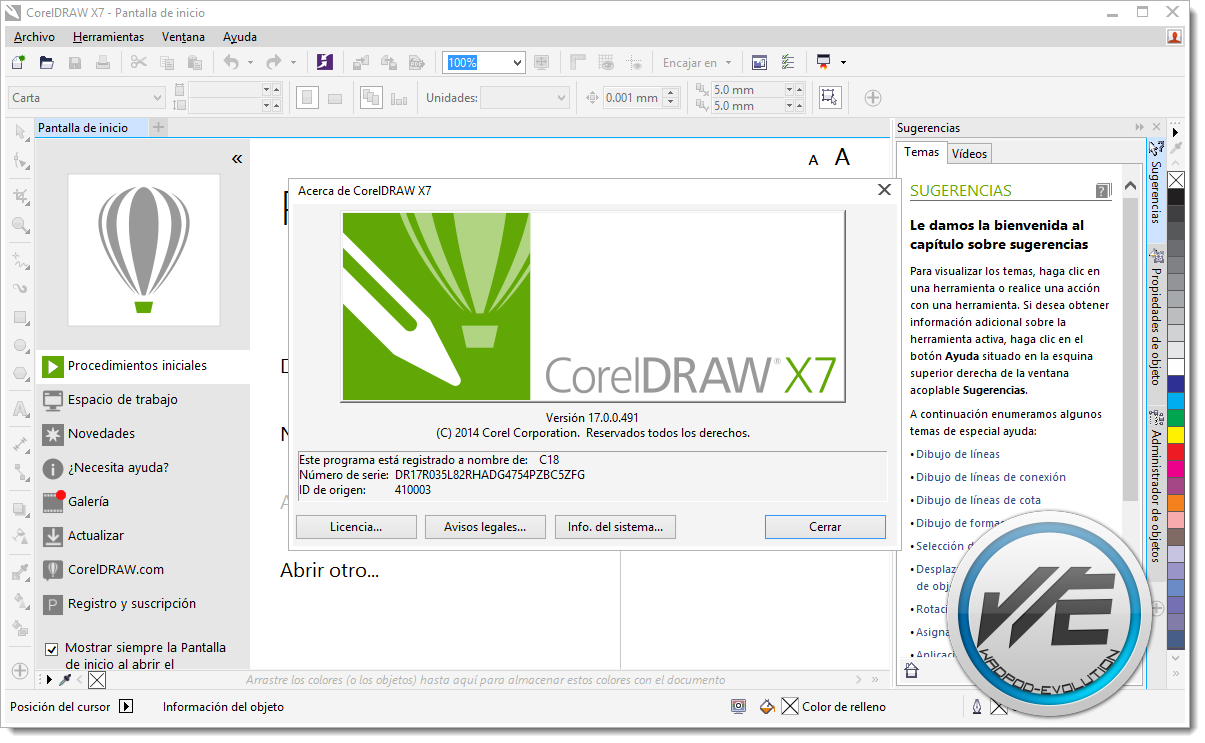Screen dimensions: 1205x743
Task: Click the add plus icon in property bar
Action: pos(872,97)
